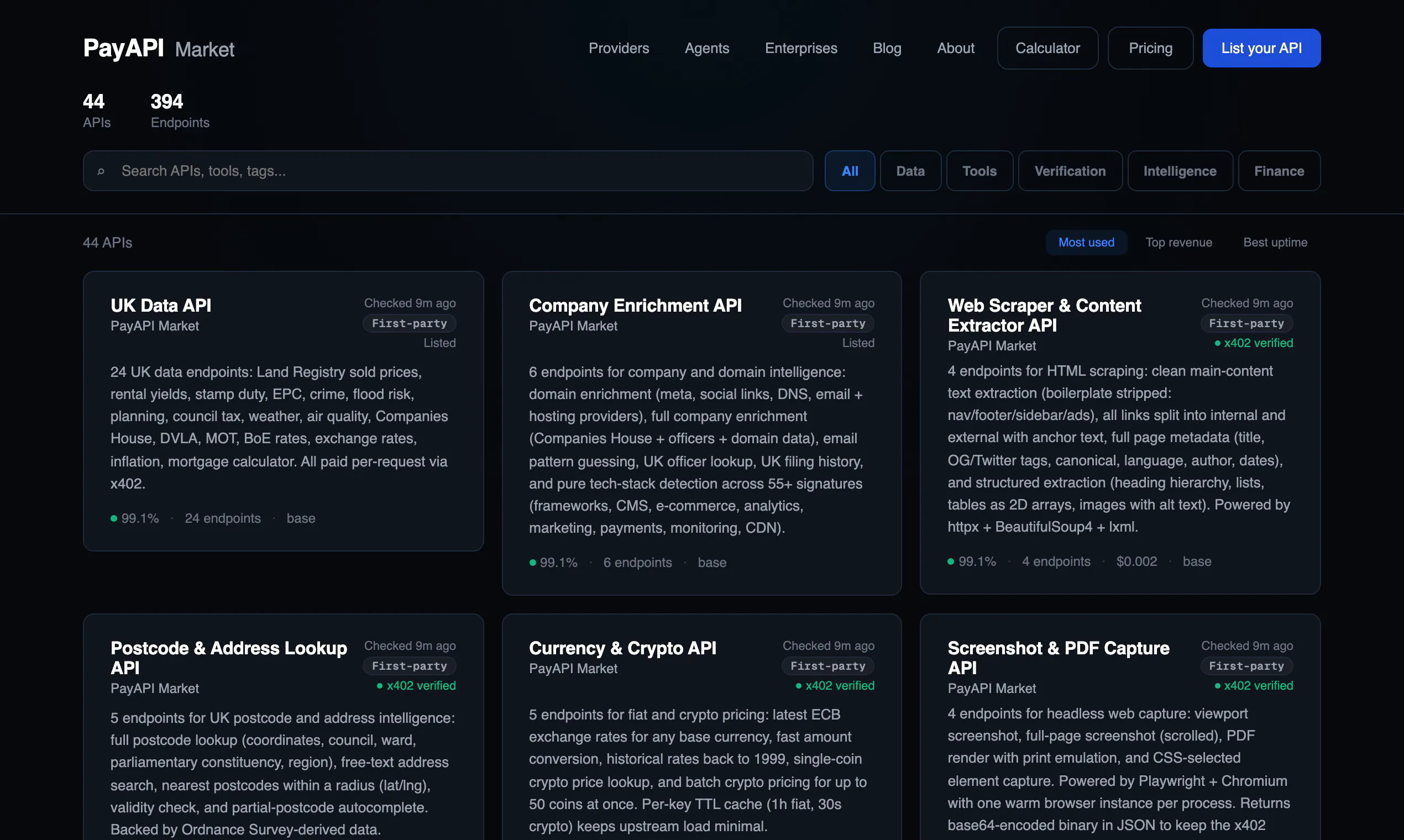Click the search magnifier icon
This screenshot has width=1404, height=840.
(x=101, y=171)
